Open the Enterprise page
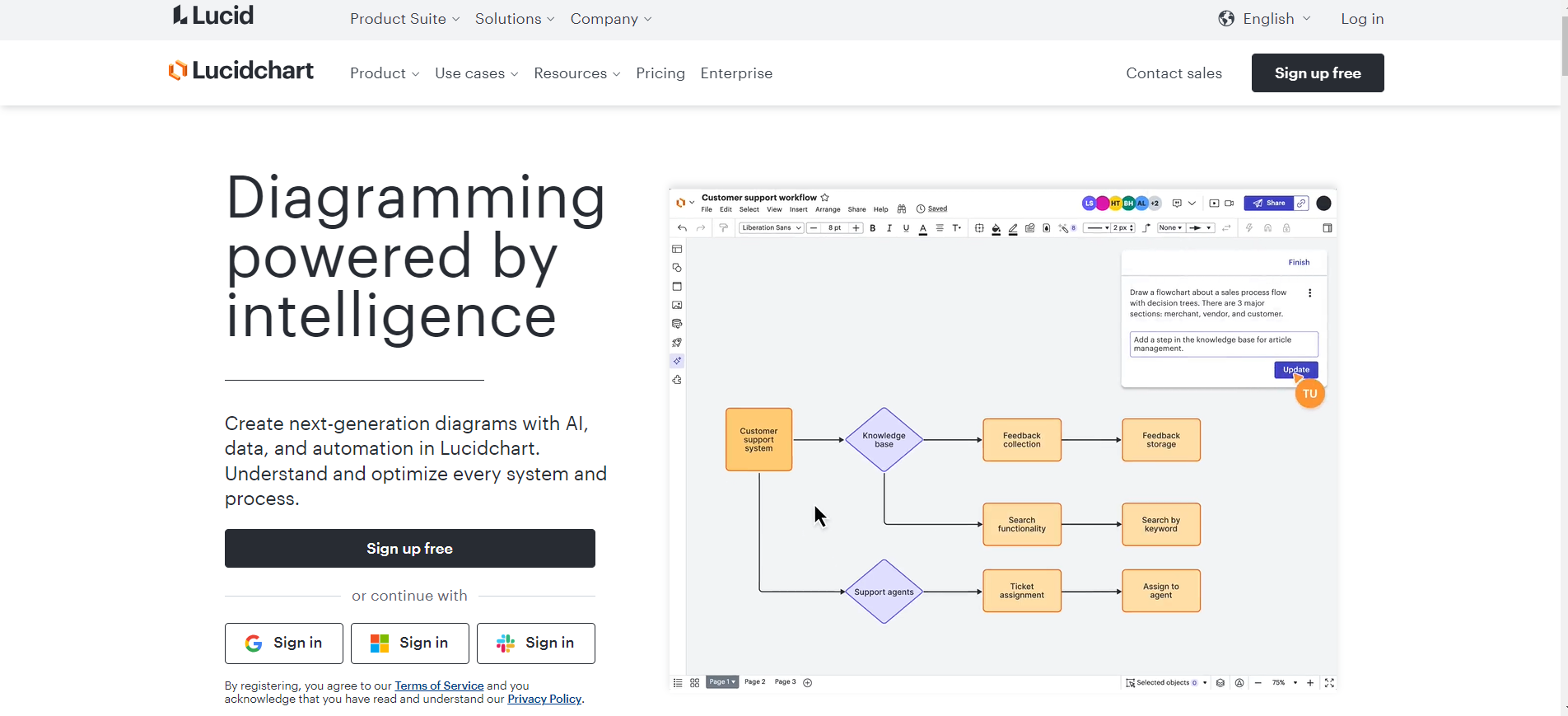1568x716 pixels. pos(736,73)
